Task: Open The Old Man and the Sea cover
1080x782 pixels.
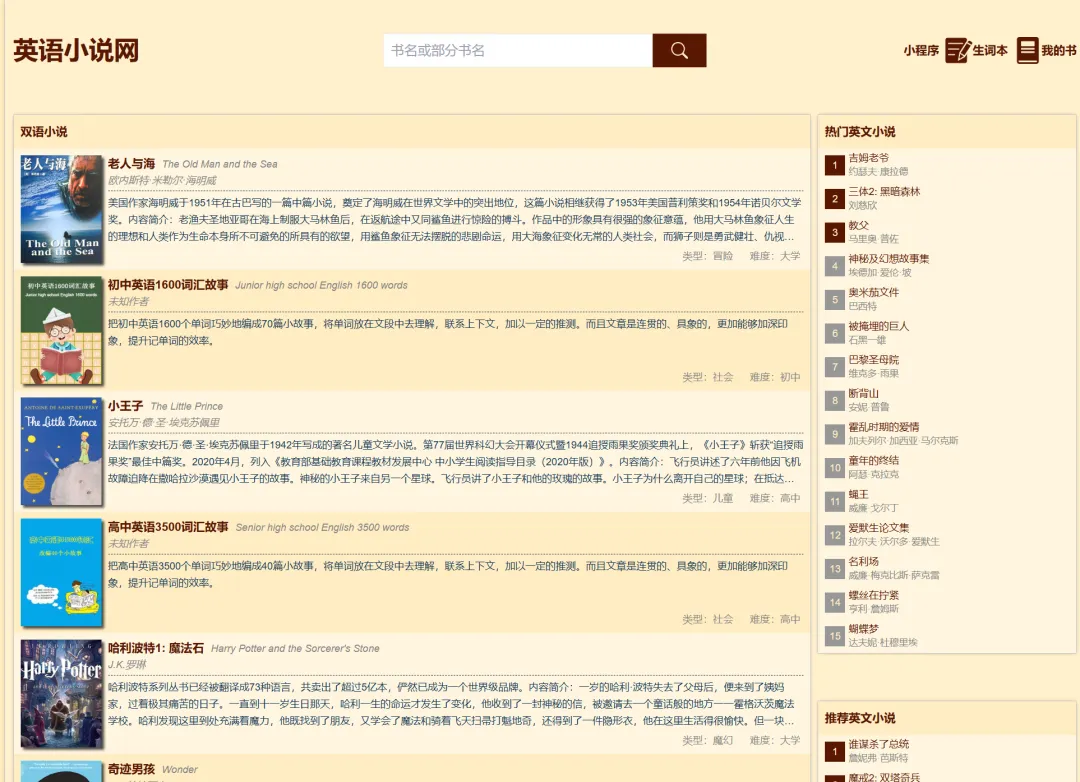Action: (61, 209)
